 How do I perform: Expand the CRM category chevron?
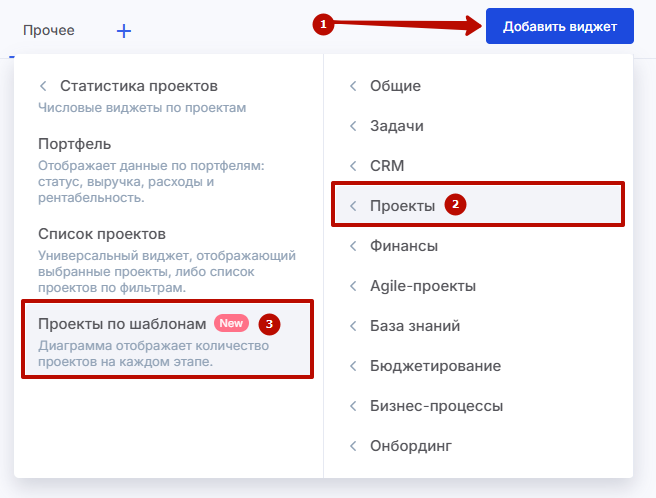tap(353, 166)
